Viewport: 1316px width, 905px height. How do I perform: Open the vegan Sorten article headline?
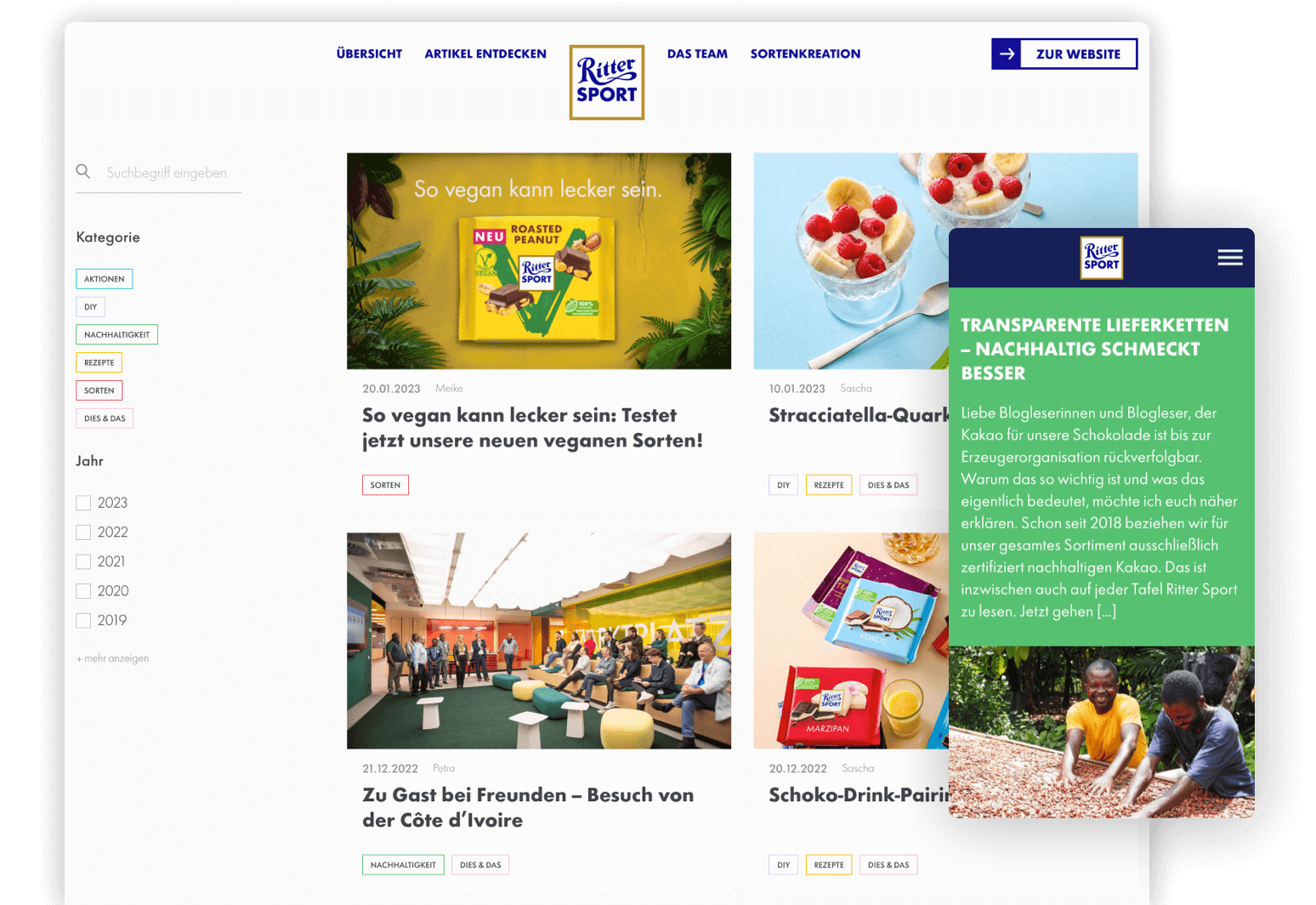(532, 428)
